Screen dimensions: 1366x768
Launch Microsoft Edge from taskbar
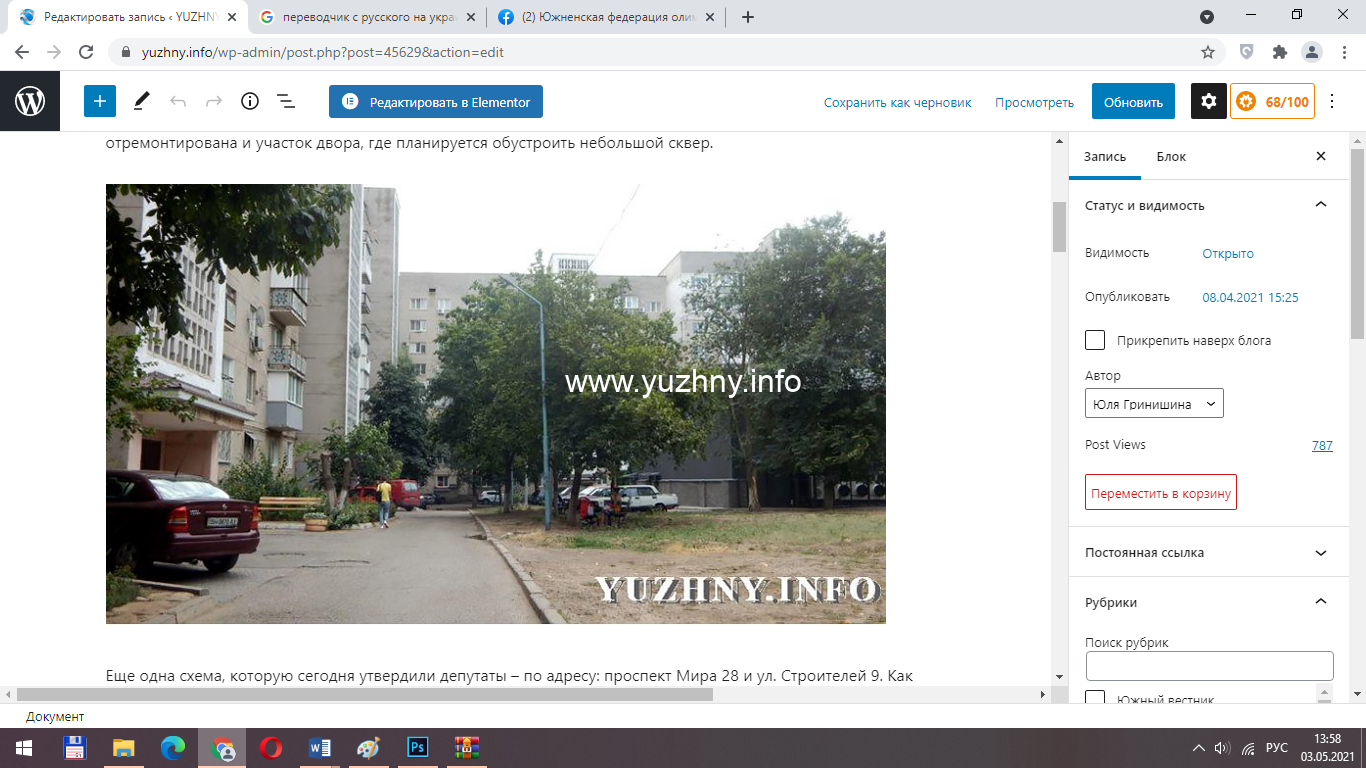click(173, 748)
